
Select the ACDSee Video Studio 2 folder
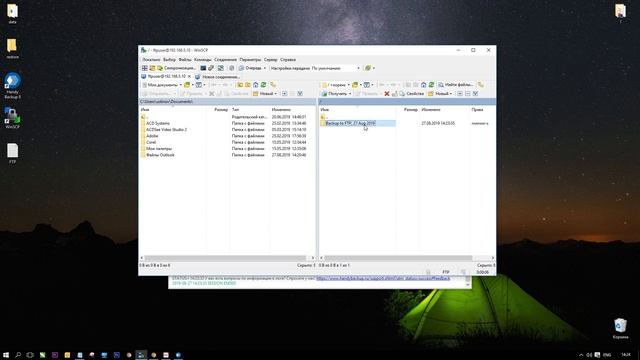(x=166, y=129)
